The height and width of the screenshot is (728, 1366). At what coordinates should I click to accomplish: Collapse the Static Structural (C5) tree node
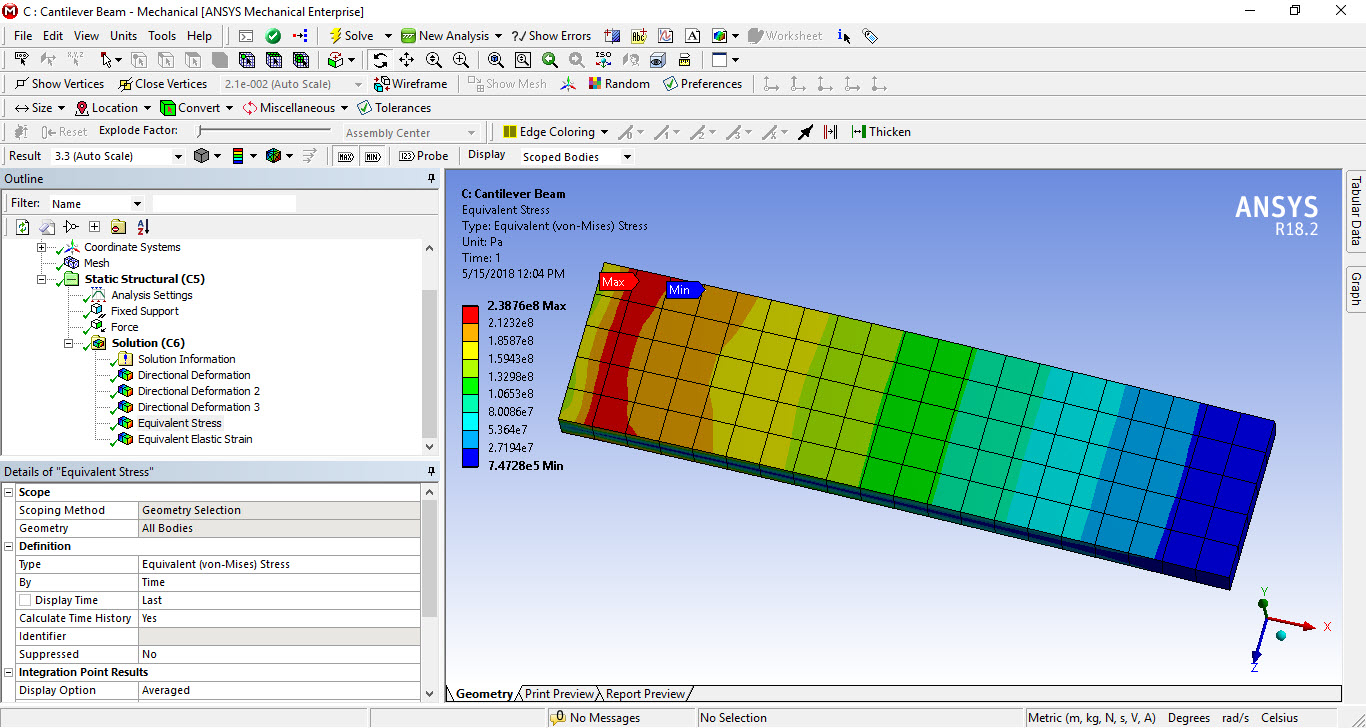click(x=42, y=279)
